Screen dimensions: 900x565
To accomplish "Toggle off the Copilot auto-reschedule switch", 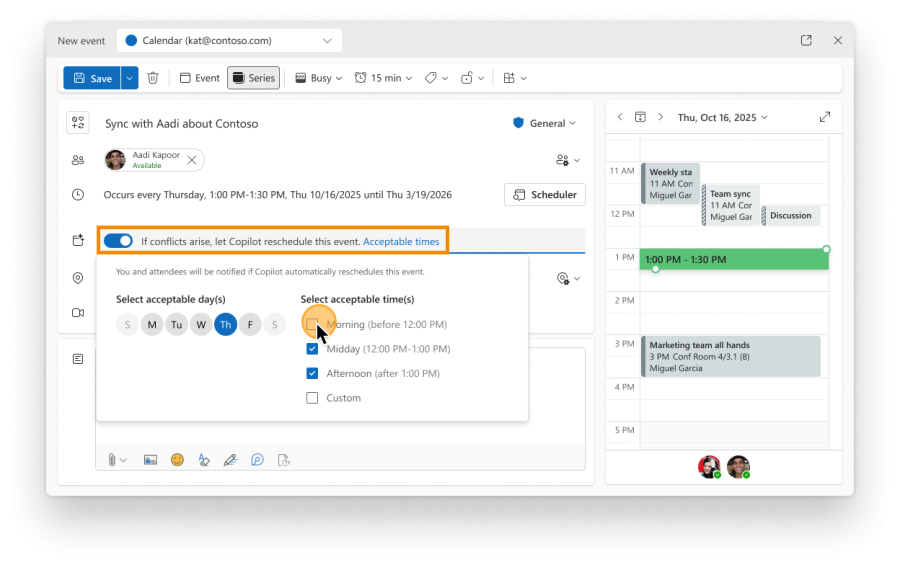I will click(118, 241).
